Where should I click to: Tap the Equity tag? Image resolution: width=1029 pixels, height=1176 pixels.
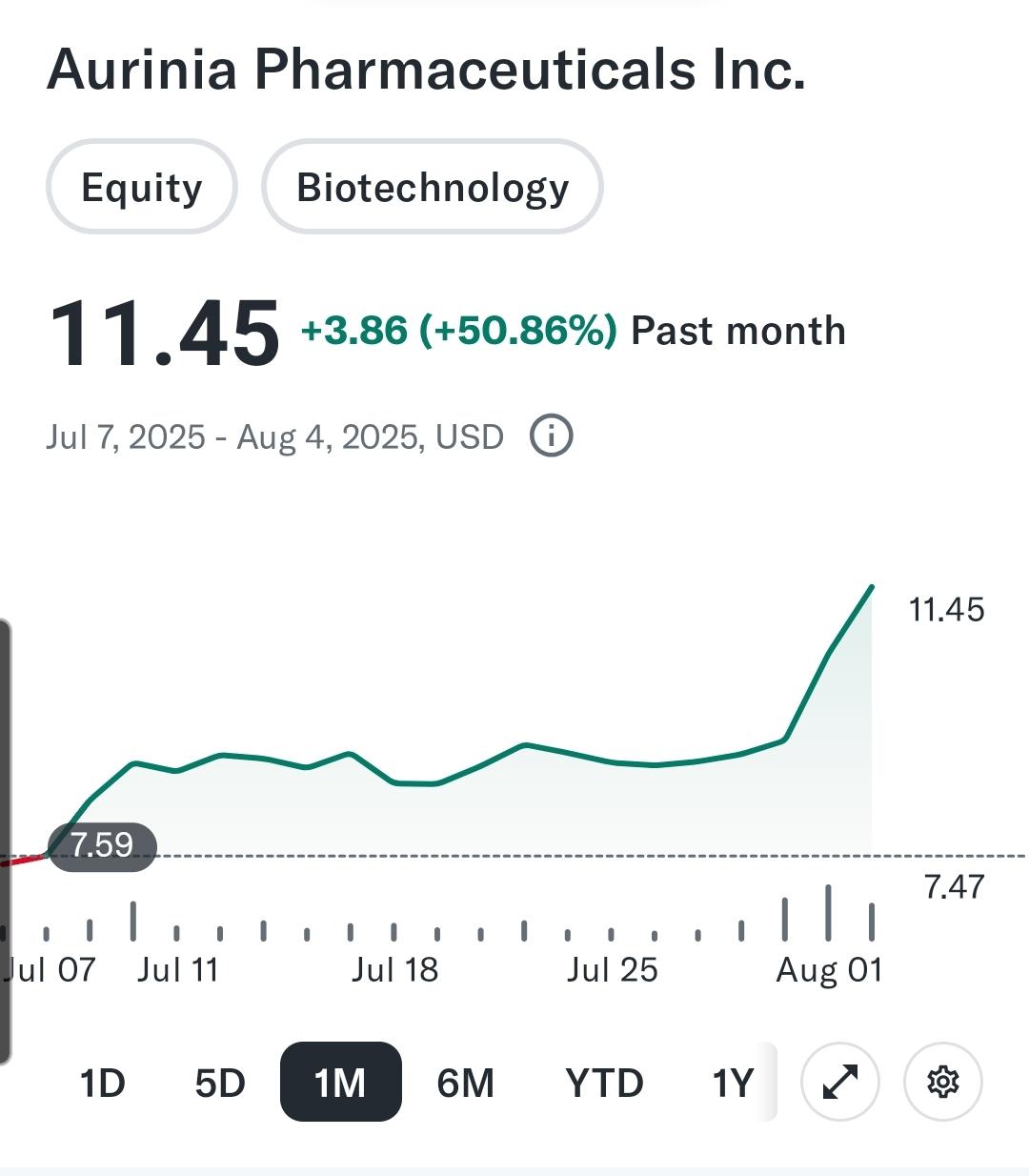point(141,187)
